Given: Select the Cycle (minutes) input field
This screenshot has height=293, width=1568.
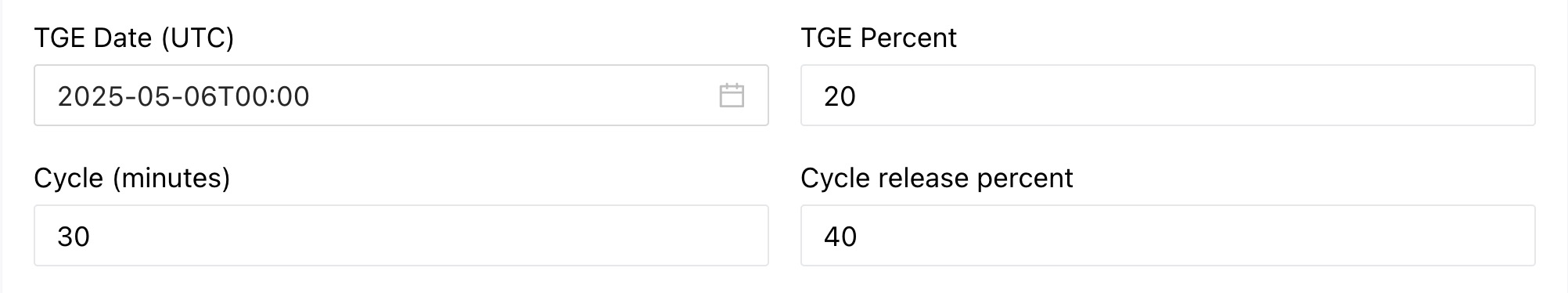Looking at the screenshot, I should point(401,236).
